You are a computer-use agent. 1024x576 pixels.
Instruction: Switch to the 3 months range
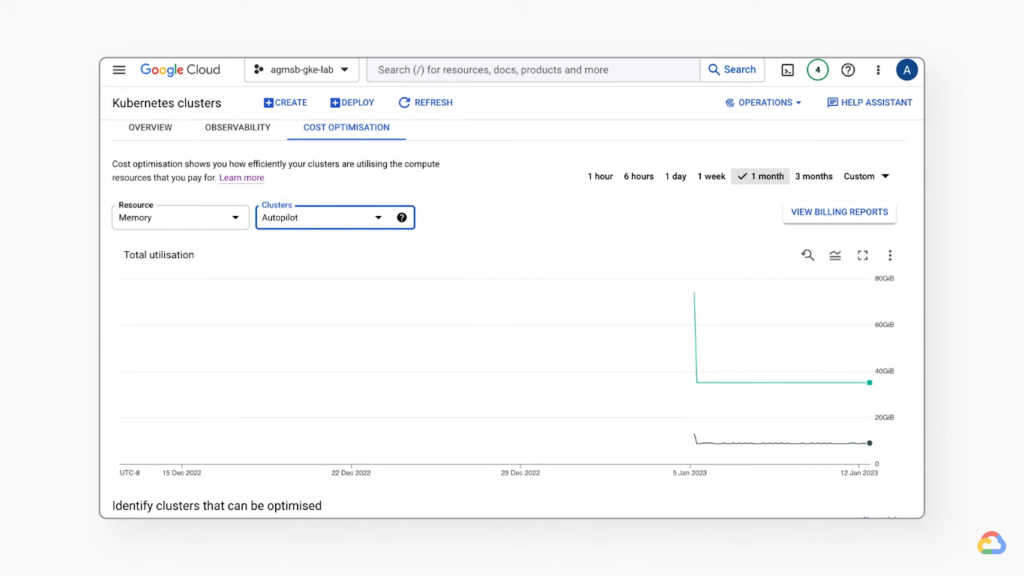pos(813,176)
